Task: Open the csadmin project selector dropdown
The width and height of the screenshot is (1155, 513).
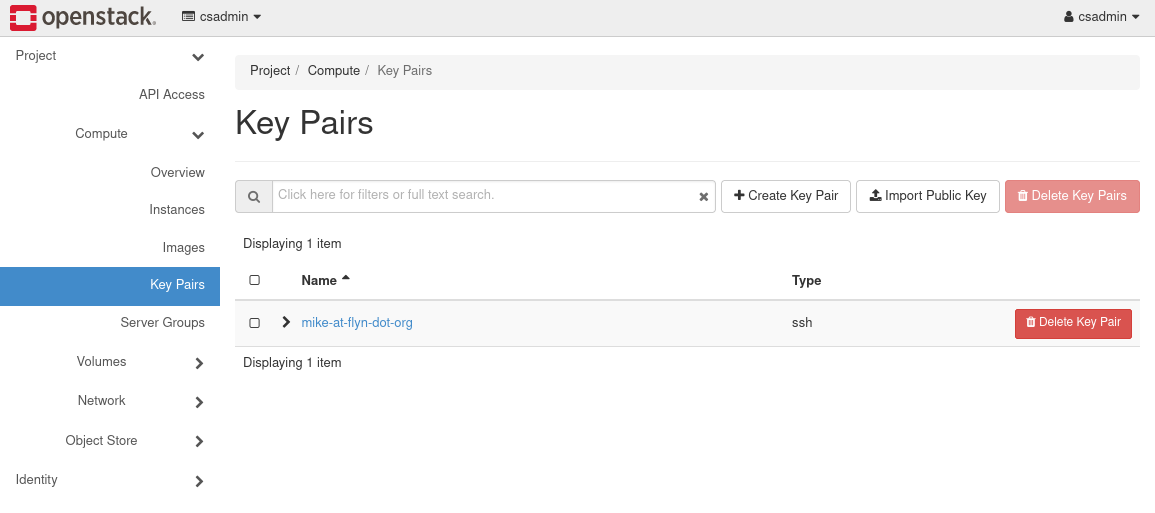Action: click(221, 17)
